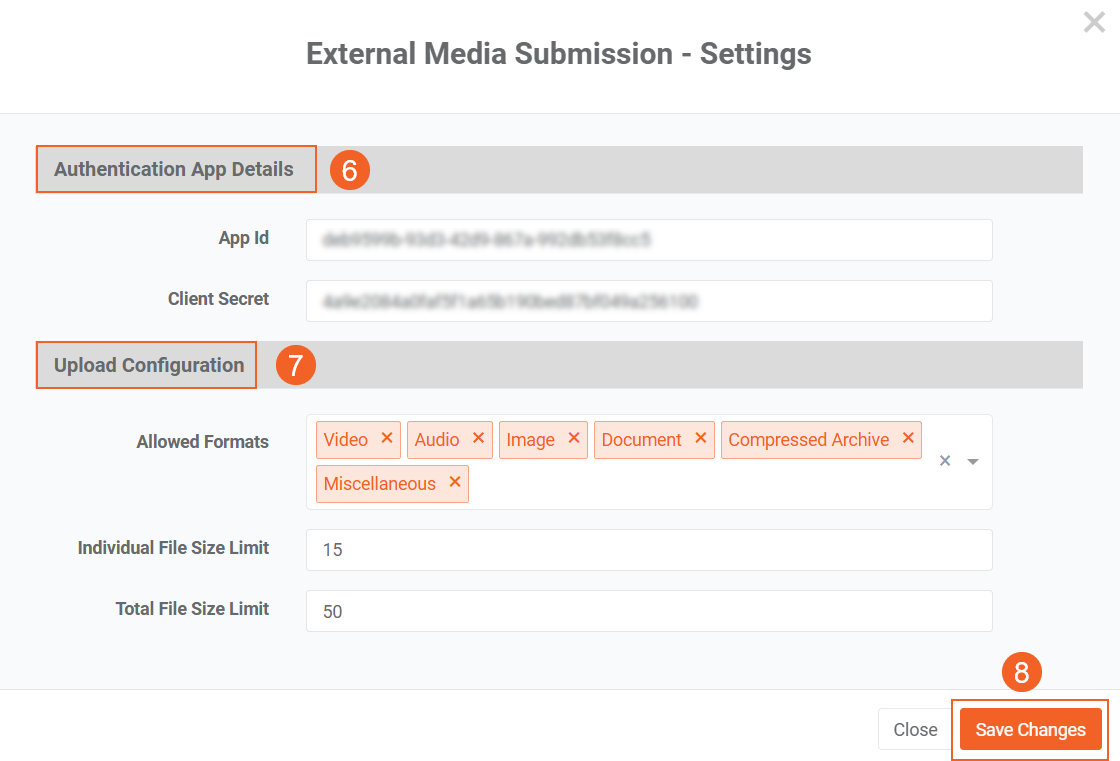Remove the Miscellaneous format tag
1120x761 pixels.
455,483
